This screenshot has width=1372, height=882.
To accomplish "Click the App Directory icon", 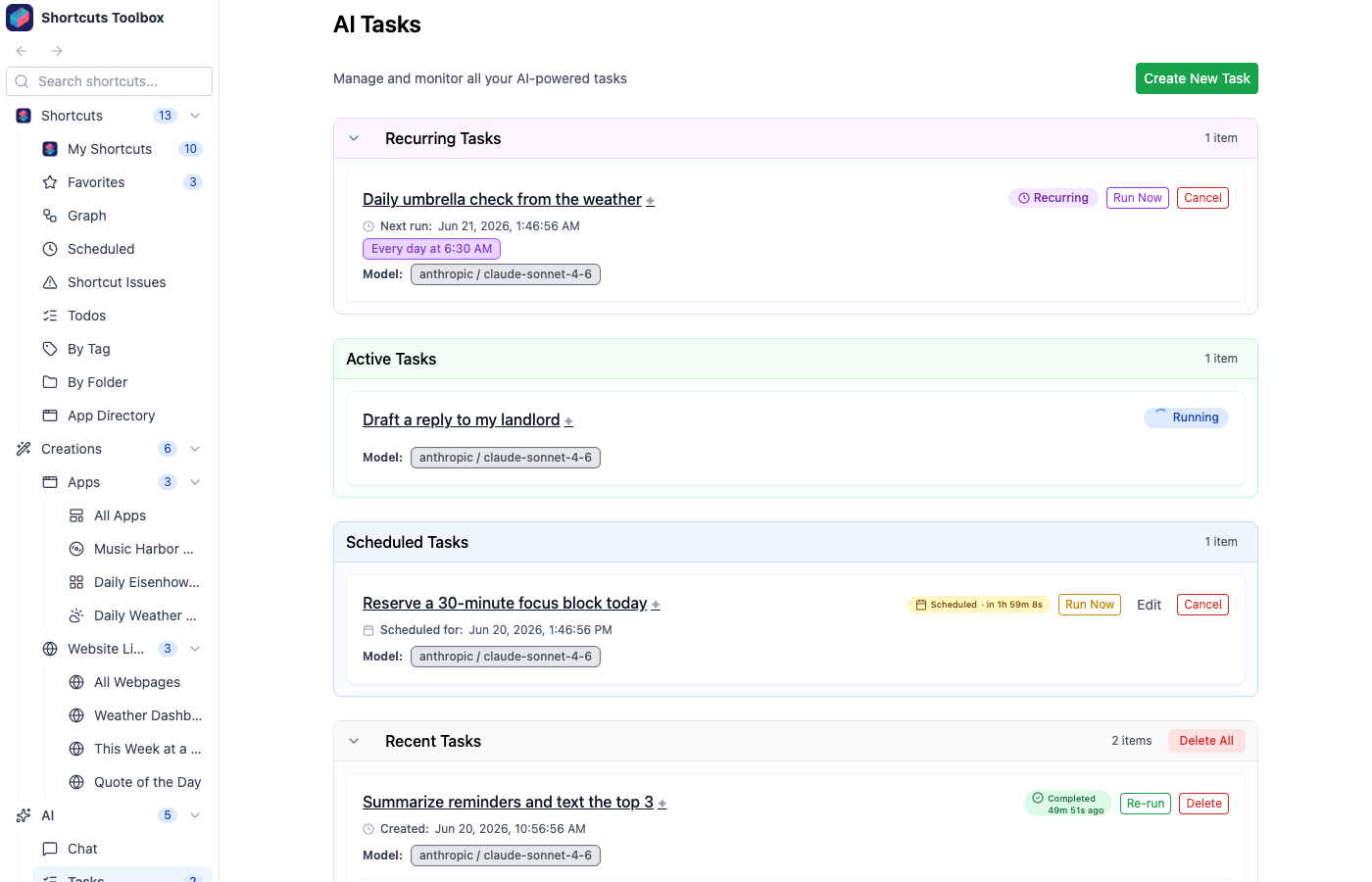I will point(50,416).
